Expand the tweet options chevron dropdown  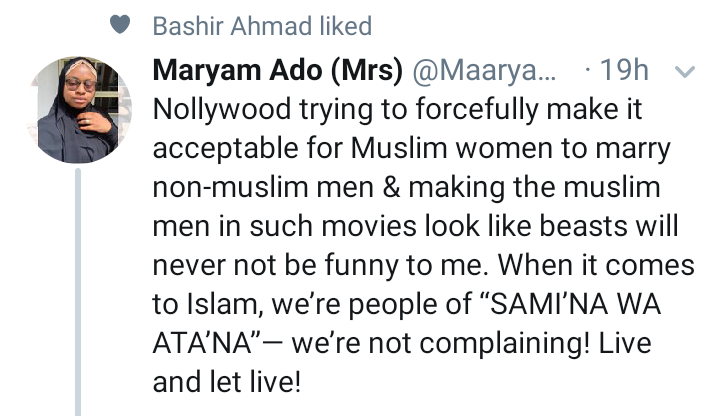click(x=685, y=72)
